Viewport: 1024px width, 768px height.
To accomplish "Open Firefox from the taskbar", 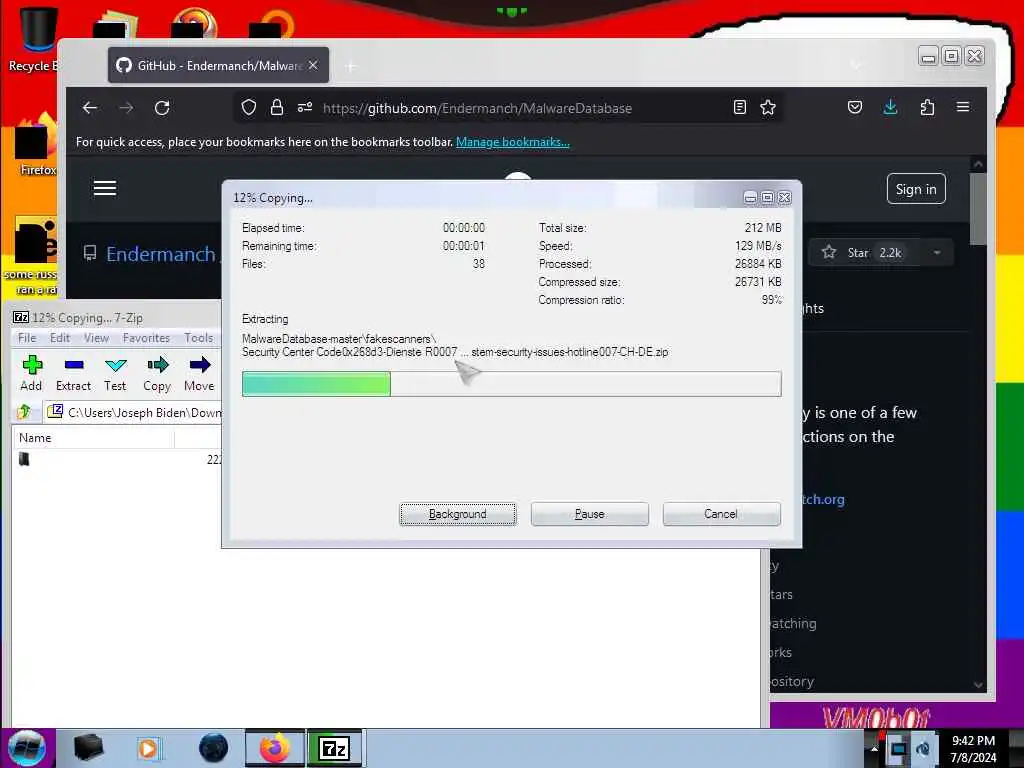I will 275,748.
